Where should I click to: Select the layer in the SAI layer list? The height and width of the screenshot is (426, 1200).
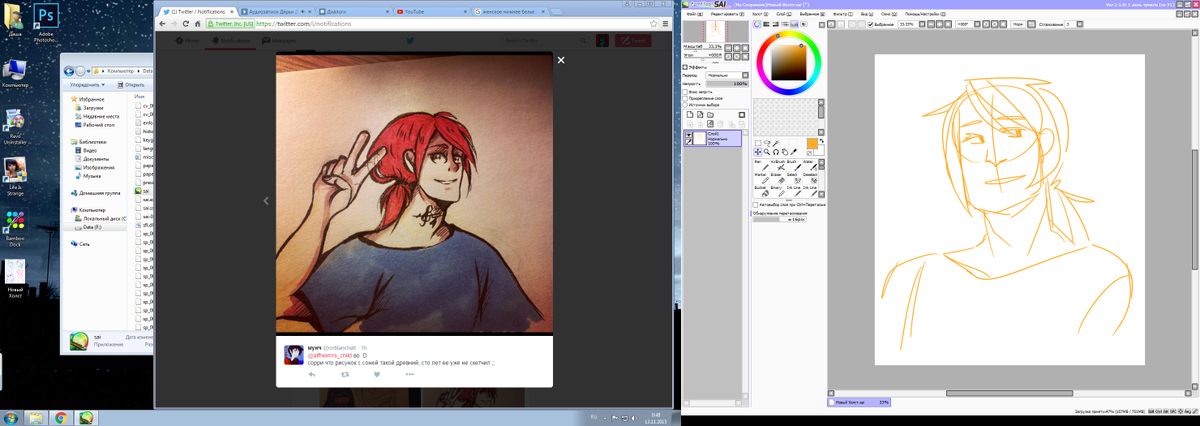point(712,138)
